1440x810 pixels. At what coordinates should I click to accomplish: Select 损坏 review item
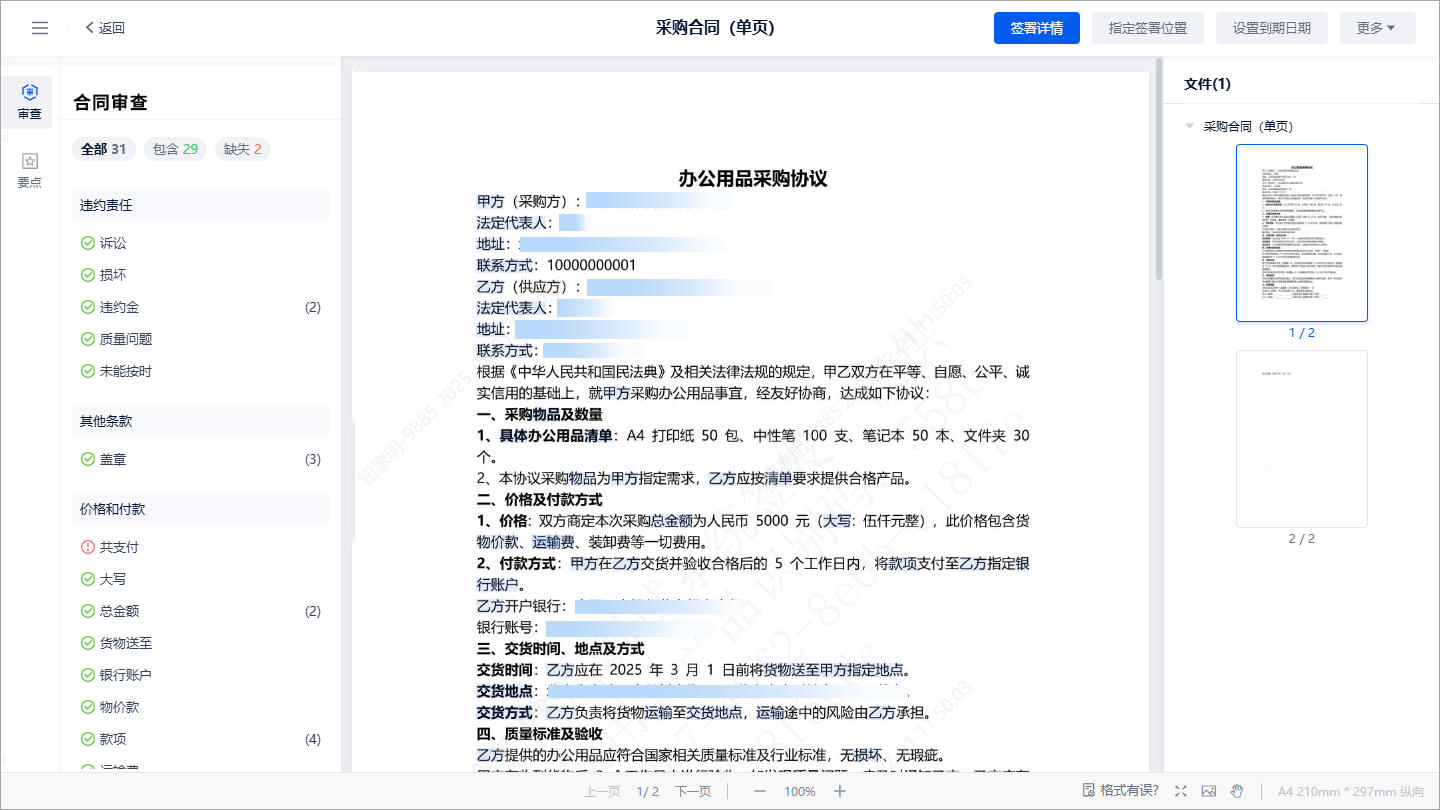[200, 275]
